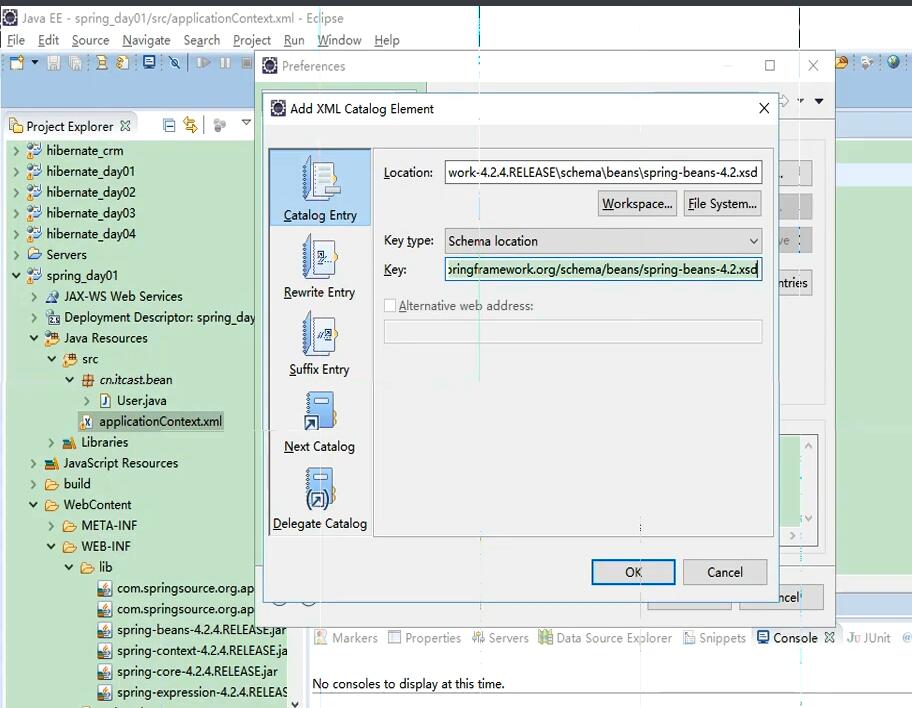Open the Properties tab

point(425,638)
